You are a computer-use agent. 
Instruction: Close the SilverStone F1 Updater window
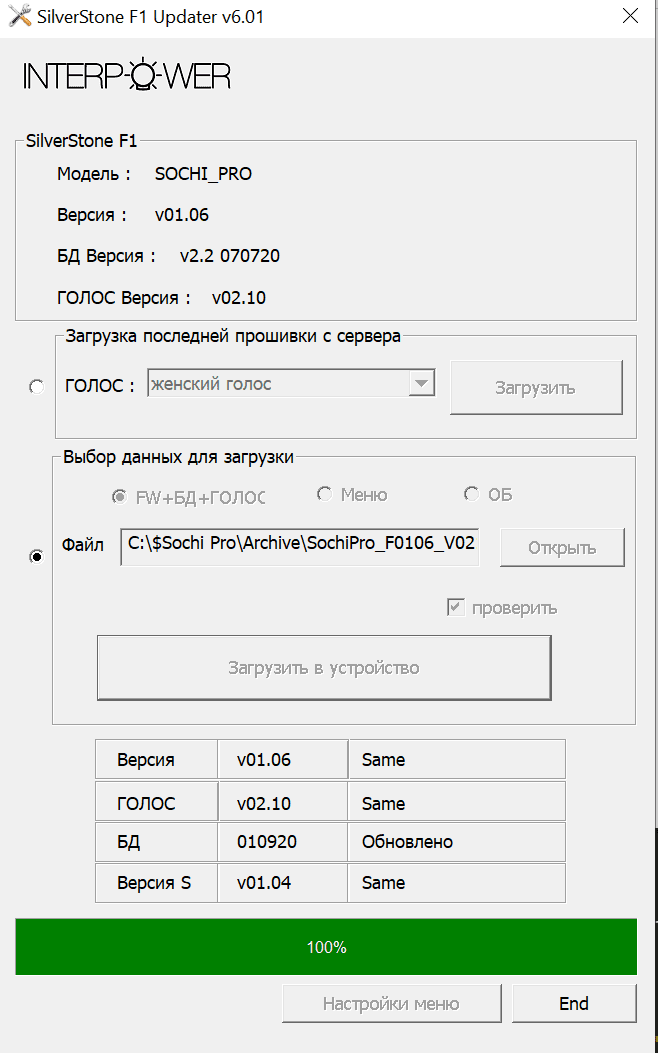pyautogui.click(x=629, y=16)
